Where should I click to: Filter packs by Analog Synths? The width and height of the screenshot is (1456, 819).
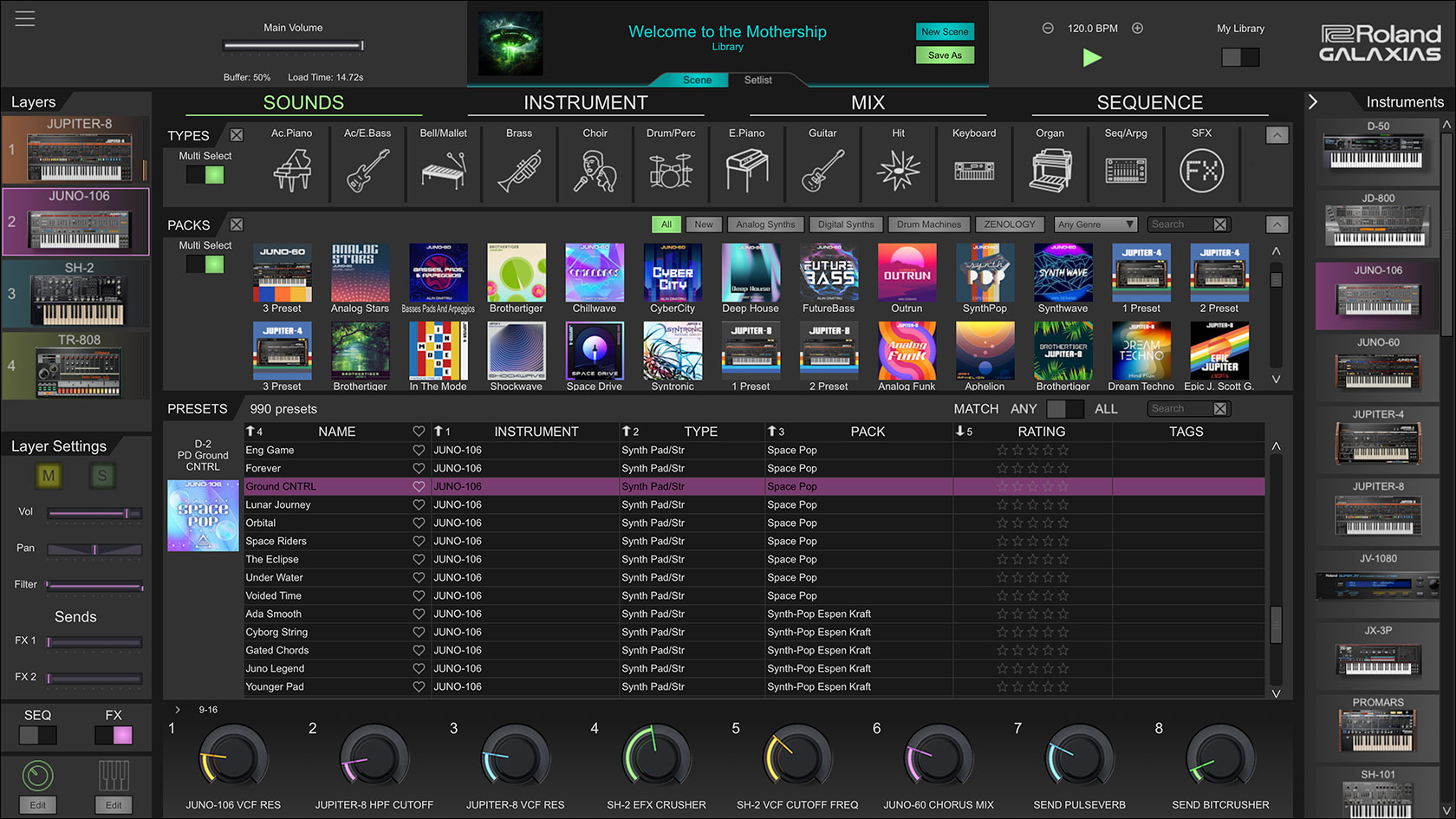point(765,224)
